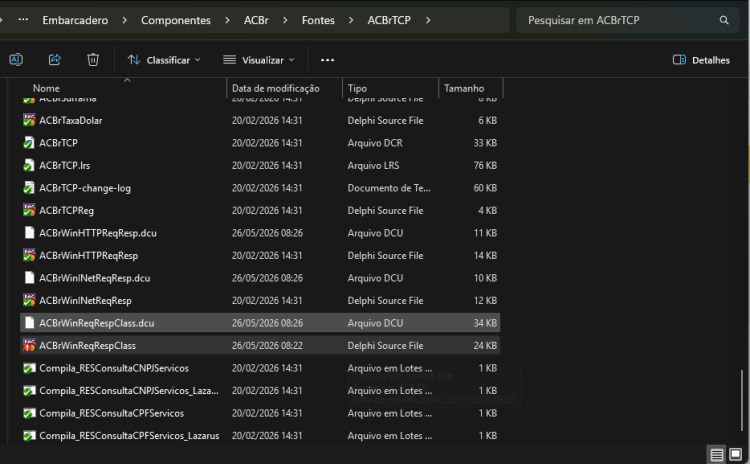
Task: Click the file name ACBrTCPReg
Action: (x=66, y=210)
